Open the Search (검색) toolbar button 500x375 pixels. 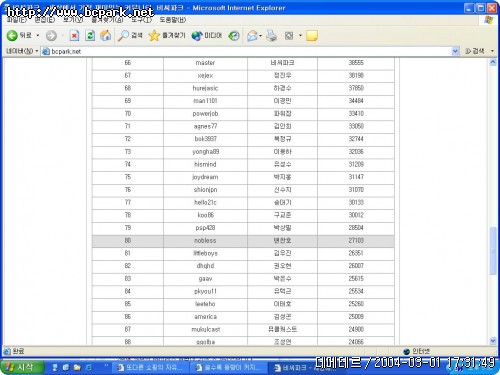point(130,35)
